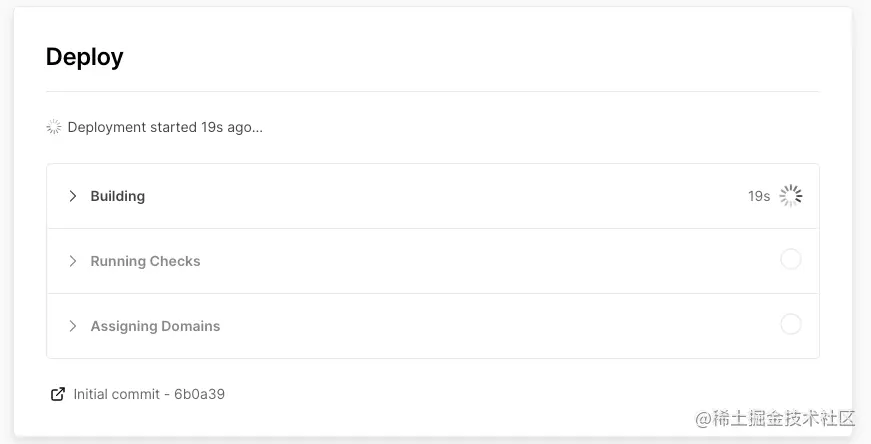Screen dimensions: 871x444
Task: Click the spinner beside Deployment started
Action: tap(54, 127)
